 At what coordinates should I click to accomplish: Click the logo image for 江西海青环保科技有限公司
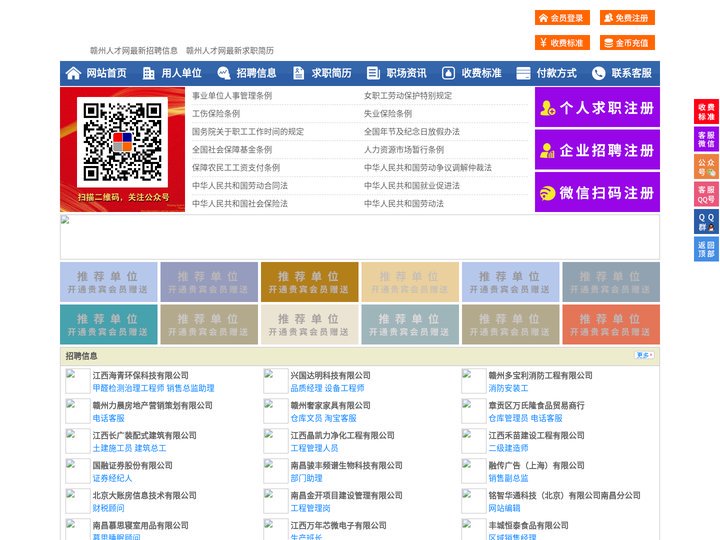click(x=78, y=381)
